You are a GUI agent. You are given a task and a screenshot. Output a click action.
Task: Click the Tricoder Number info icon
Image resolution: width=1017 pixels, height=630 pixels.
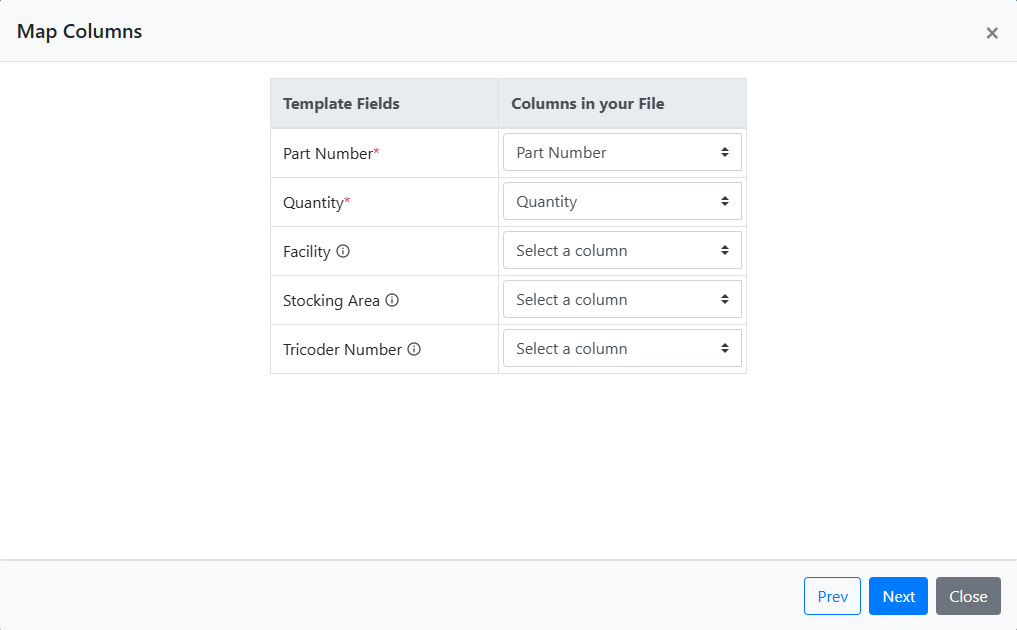414,349
